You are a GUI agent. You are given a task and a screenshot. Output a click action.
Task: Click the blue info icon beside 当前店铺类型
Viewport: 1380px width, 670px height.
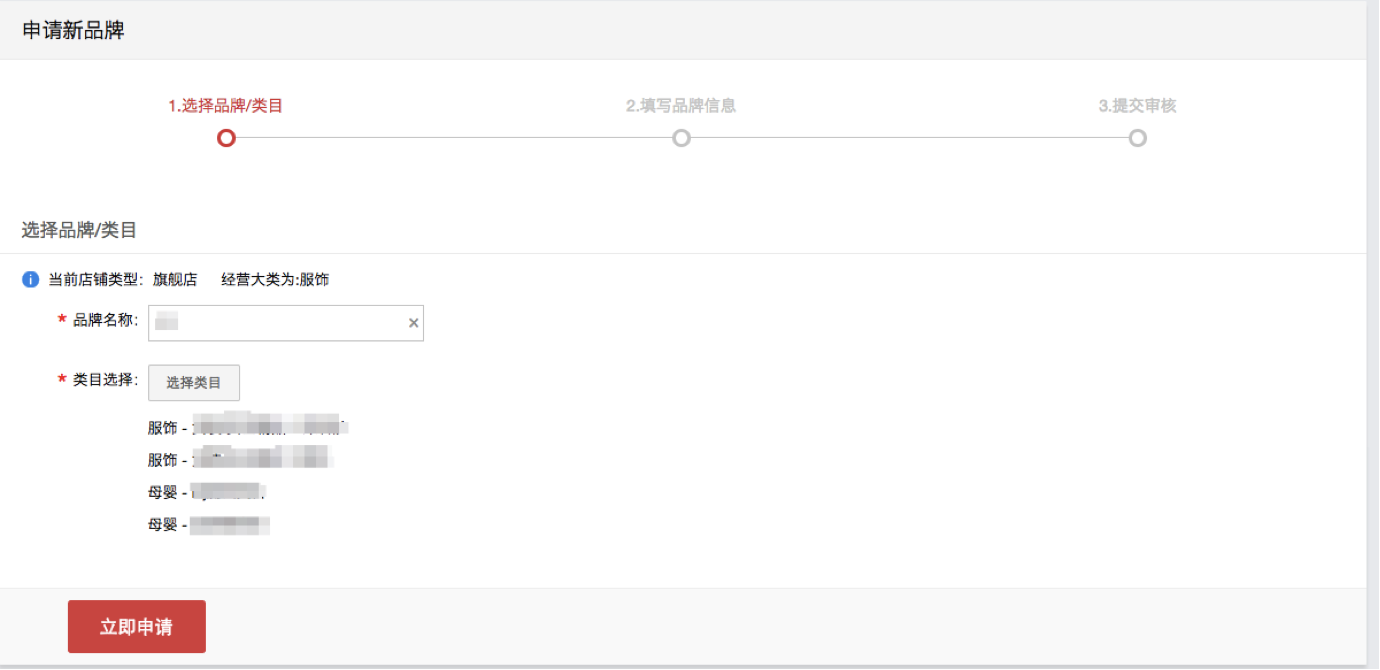tap(31, 279)
